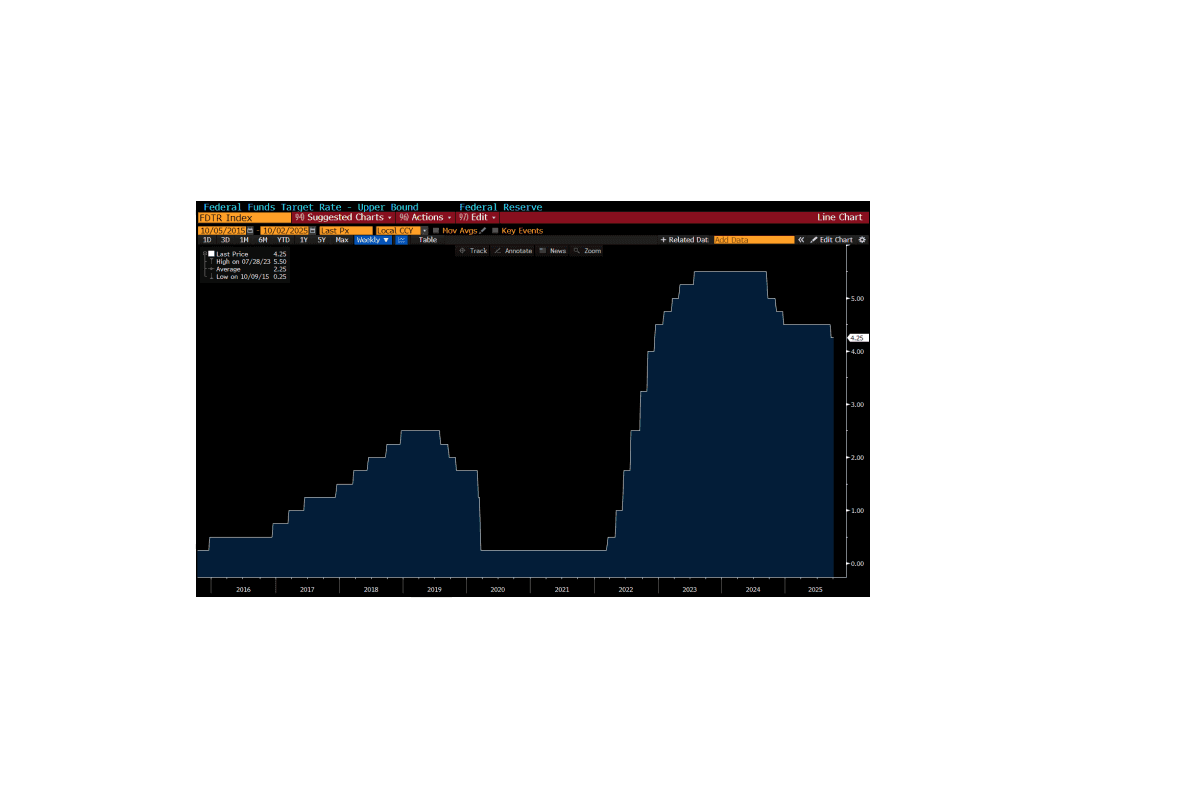Toggle the Last Price legend checkbox
The width and height of the screenshot is (1200, 800).
(x=211, y=254)
